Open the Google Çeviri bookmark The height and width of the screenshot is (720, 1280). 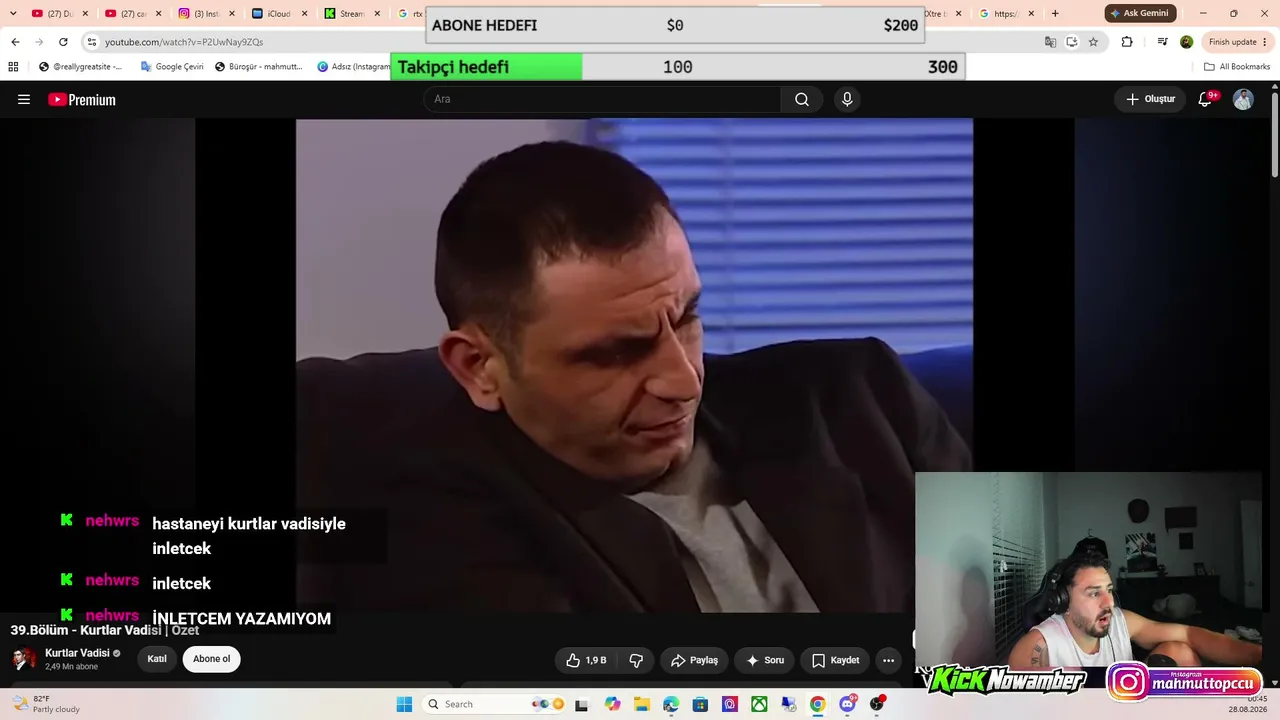click(172, 67)
